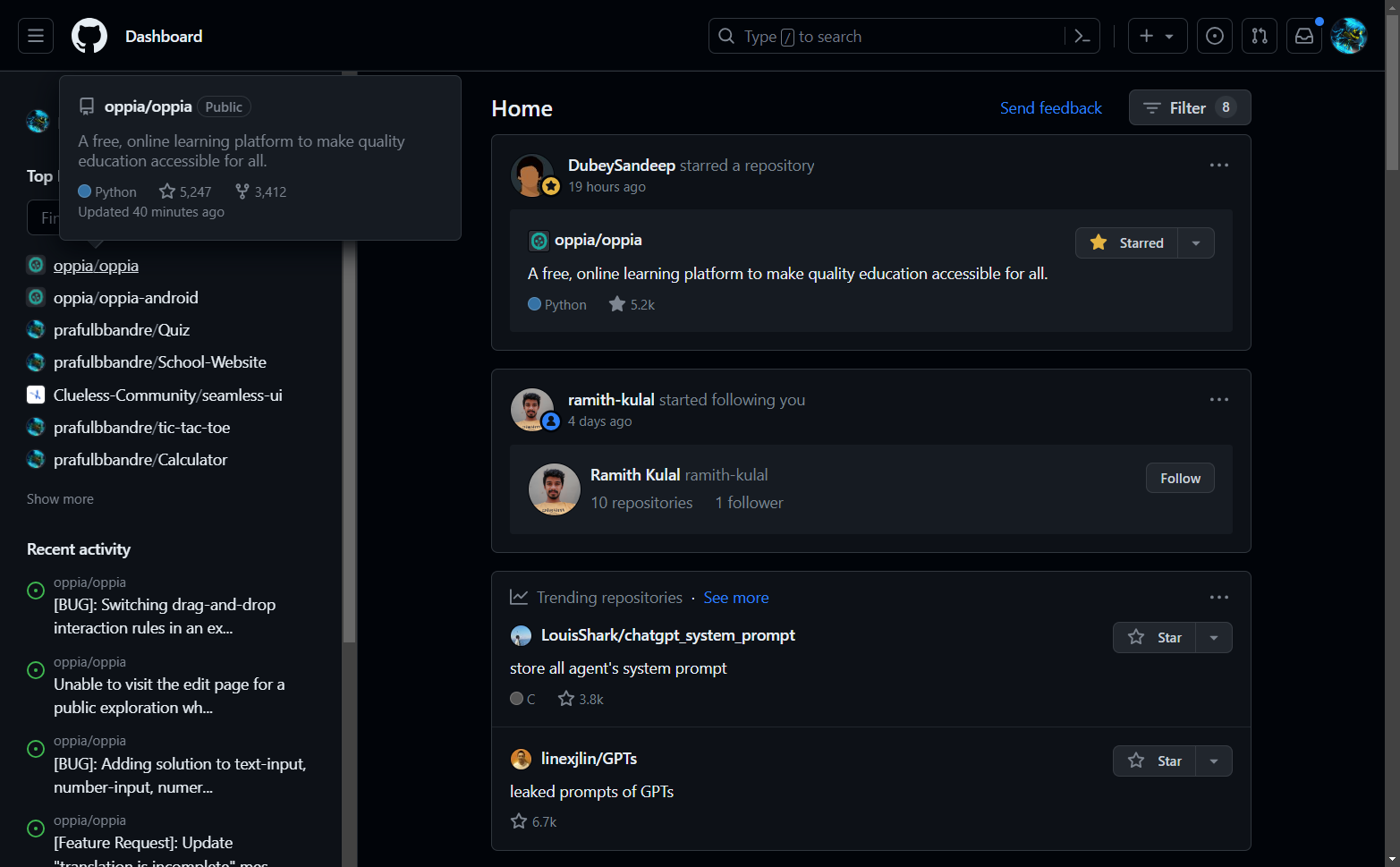The image size is (1400, 867).
Task: Open options menu on DubeySandeep card
Action: pyautogui.click(x=1219, y=166)
